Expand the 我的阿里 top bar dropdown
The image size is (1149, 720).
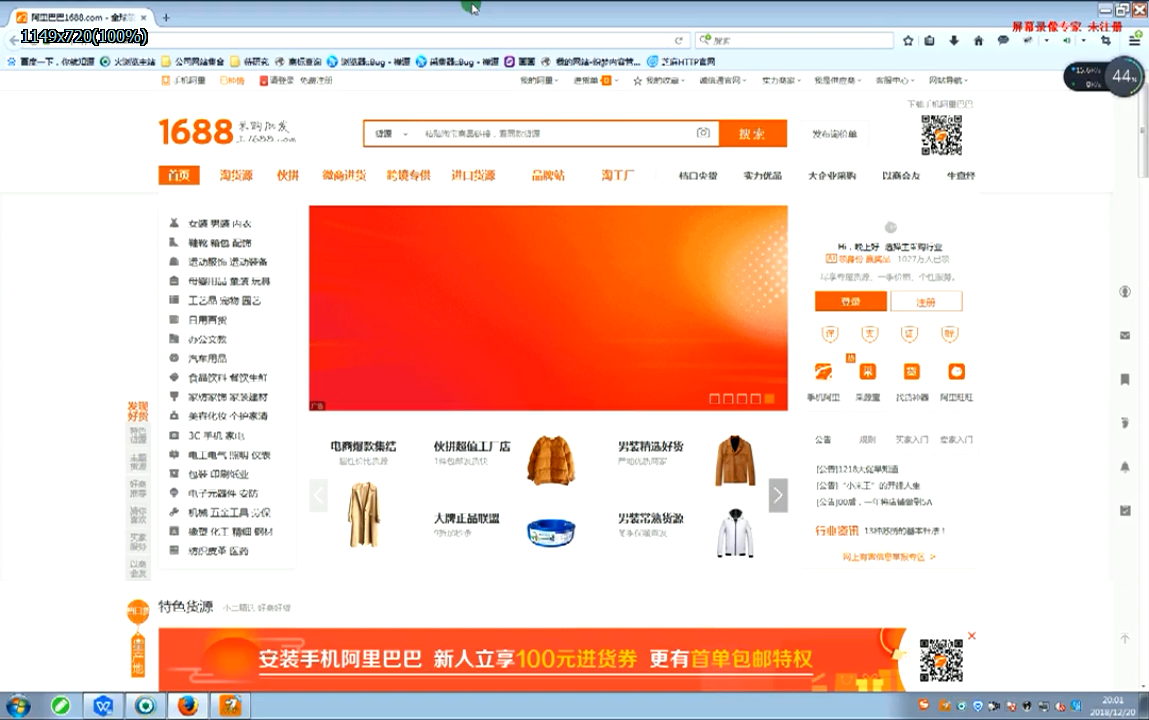(x=539, y=81)
